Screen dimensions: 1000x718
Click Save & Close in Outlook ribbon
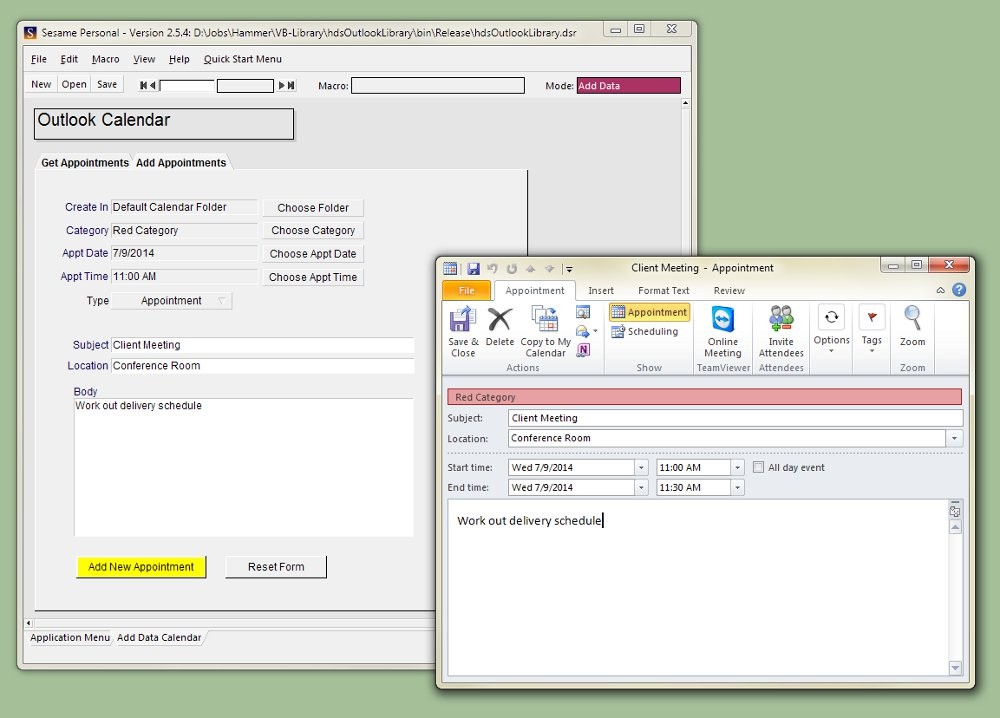[462, 332]
